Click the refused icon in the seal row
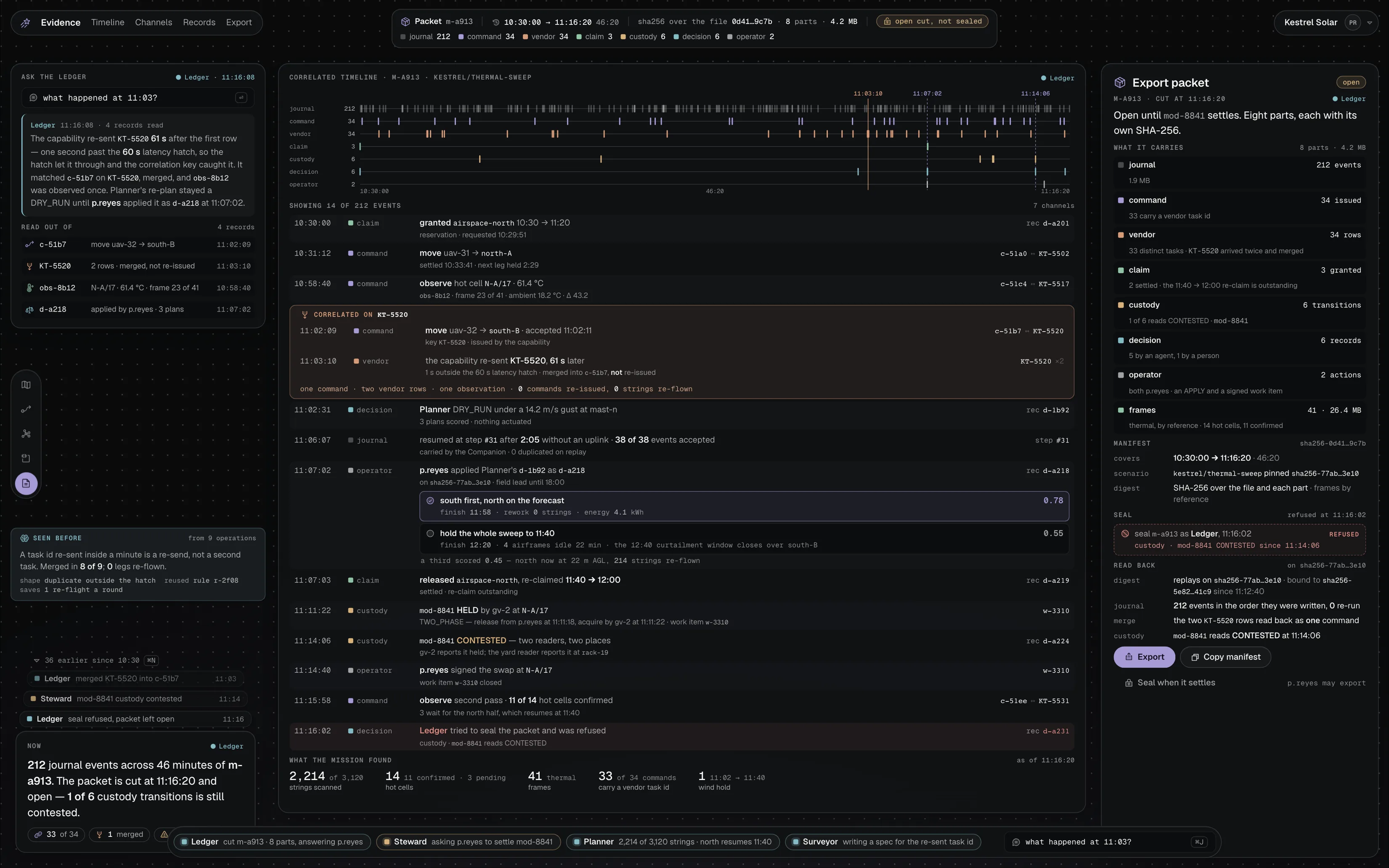This screenshot has width=1389, height=868. click(x=1125, y=534)
